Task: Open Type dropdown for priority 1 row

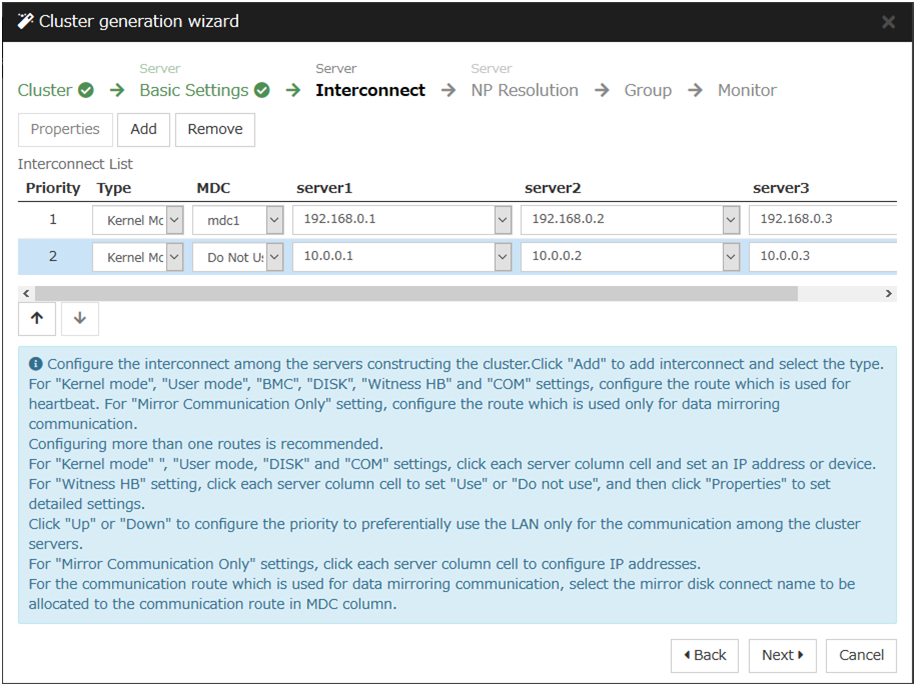Action: tap(175, 220)
